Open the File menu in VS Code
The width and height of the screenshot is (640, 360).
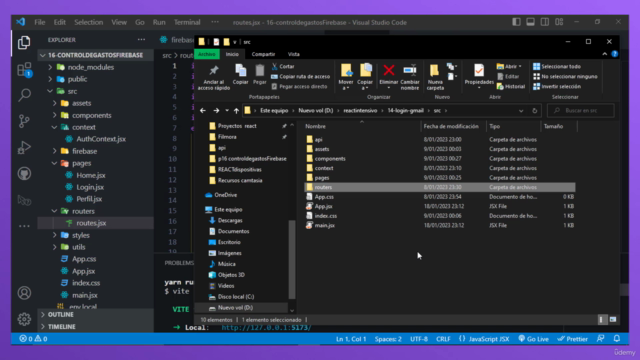coord(40,22)
